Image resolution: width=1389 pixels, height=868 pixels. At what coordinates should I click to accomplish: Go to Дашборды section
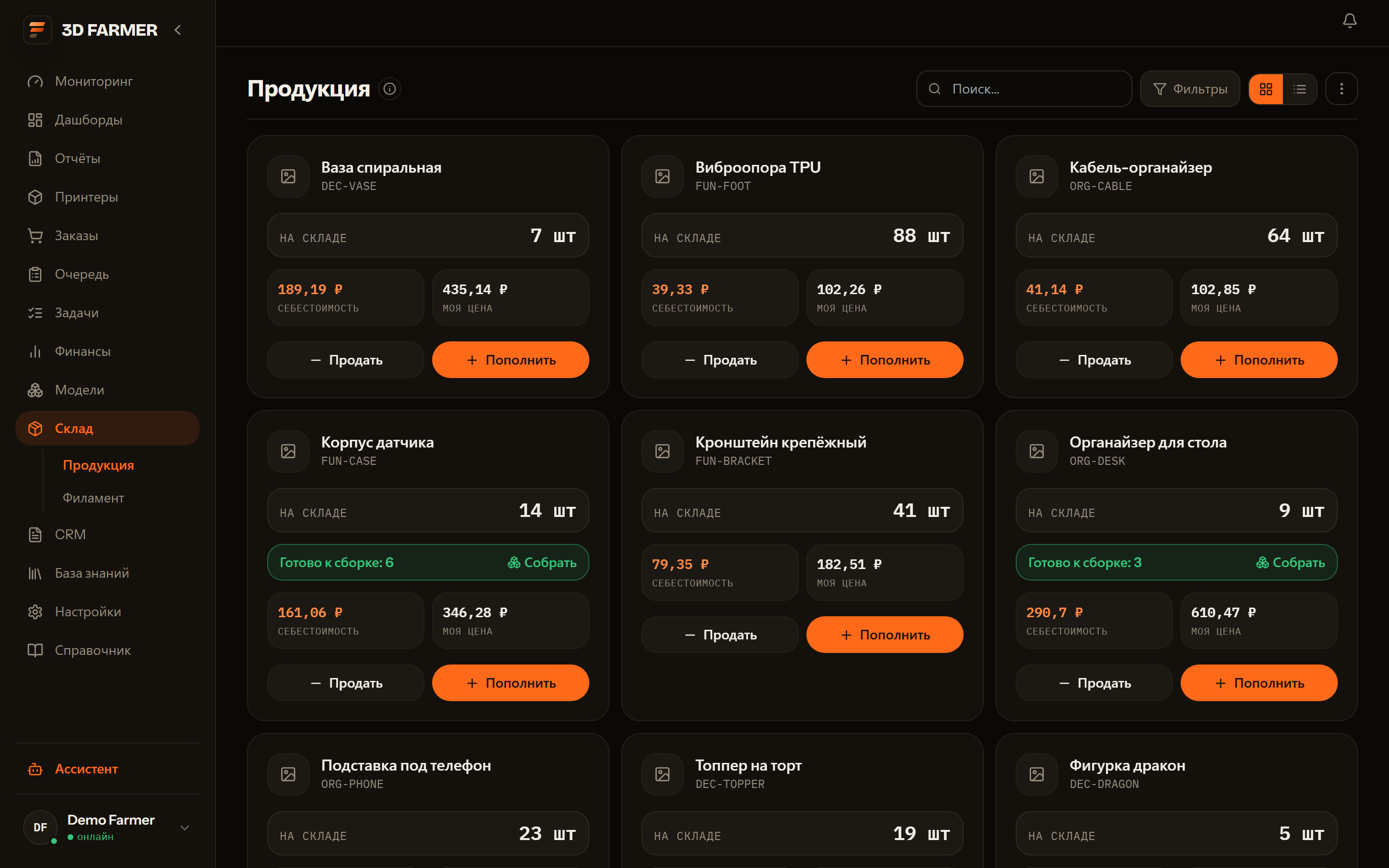coord(108,120)
